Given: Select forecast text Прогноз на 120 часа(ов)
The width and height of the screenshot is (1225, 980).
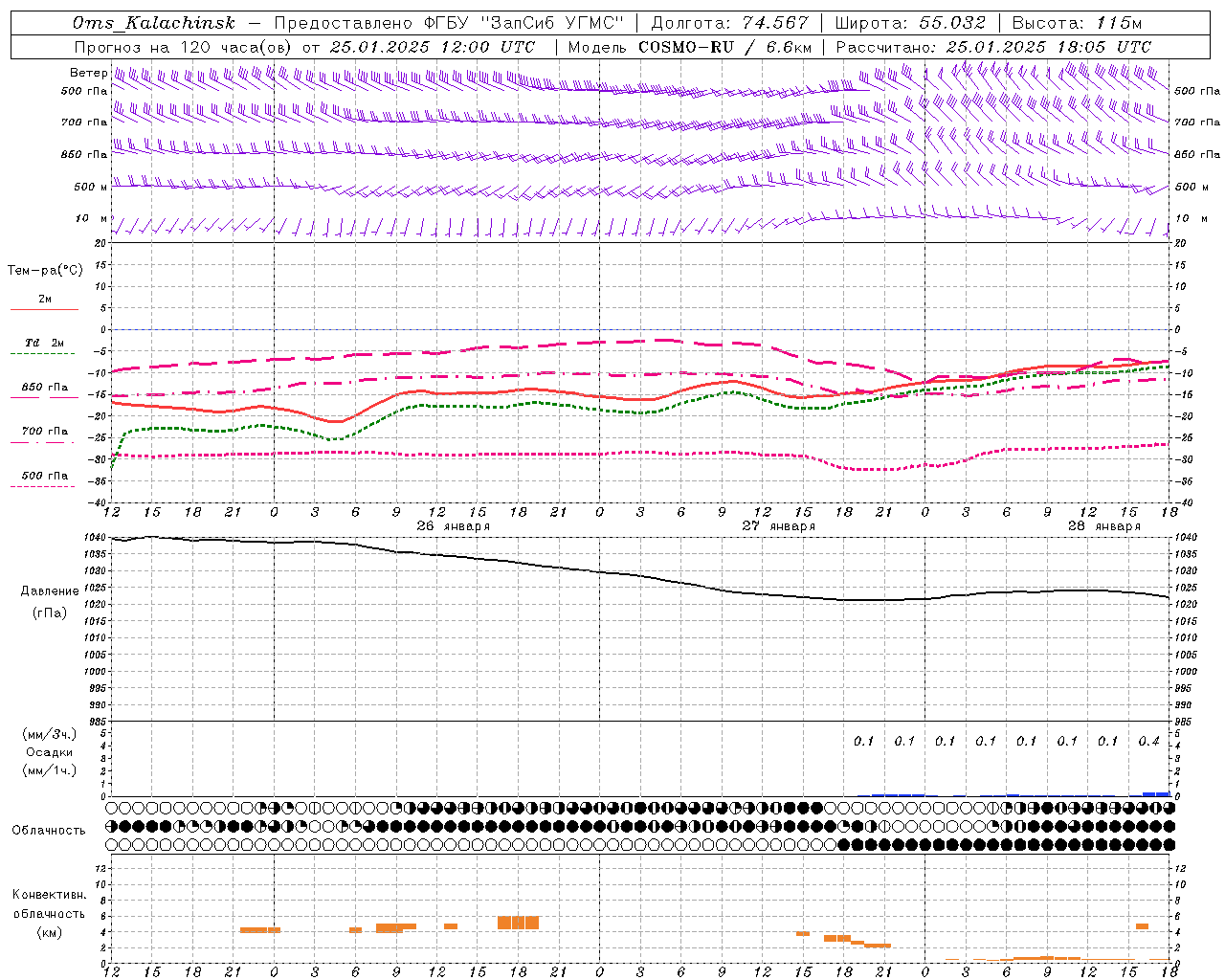Looking at the screenshot, I should [184, 47].
